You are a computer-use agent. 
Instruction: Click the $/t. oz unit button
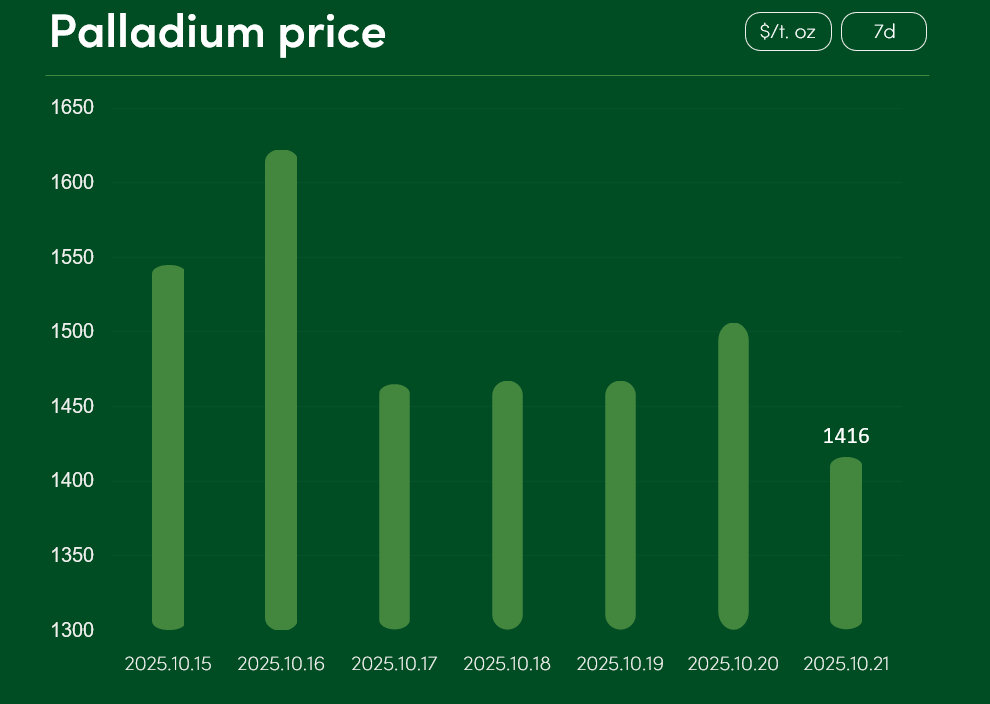(788, 32)
